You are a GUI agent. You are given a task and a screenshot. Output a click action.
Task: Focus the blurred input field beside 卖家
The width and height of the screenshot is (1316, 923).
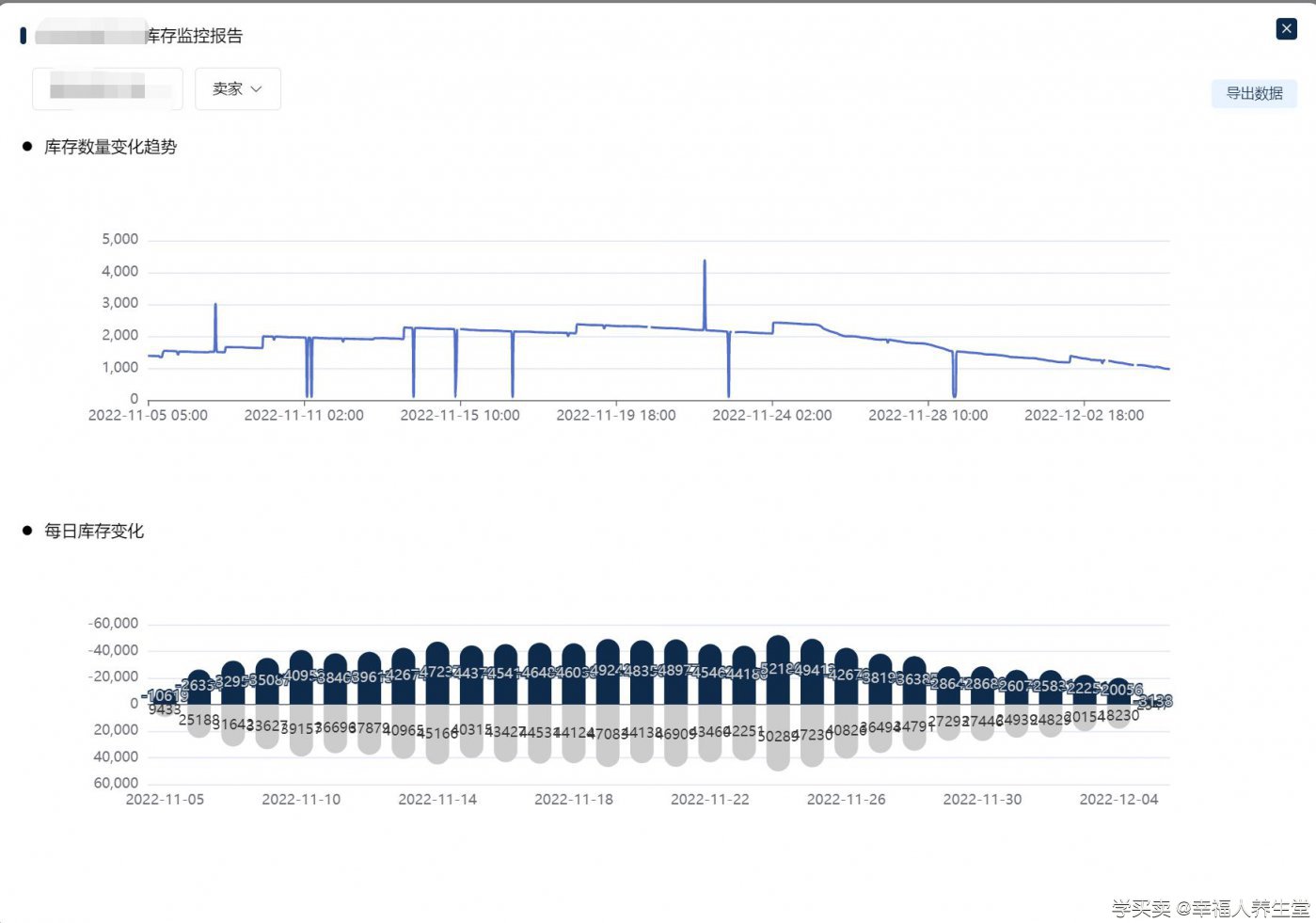coord(107,88)
